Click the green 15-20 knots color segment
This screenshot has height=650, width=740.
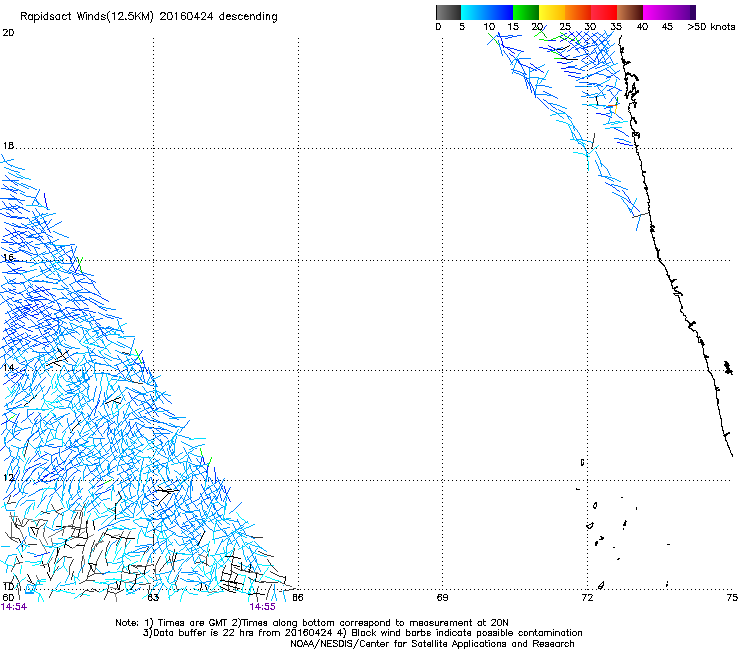click(526, 12)
